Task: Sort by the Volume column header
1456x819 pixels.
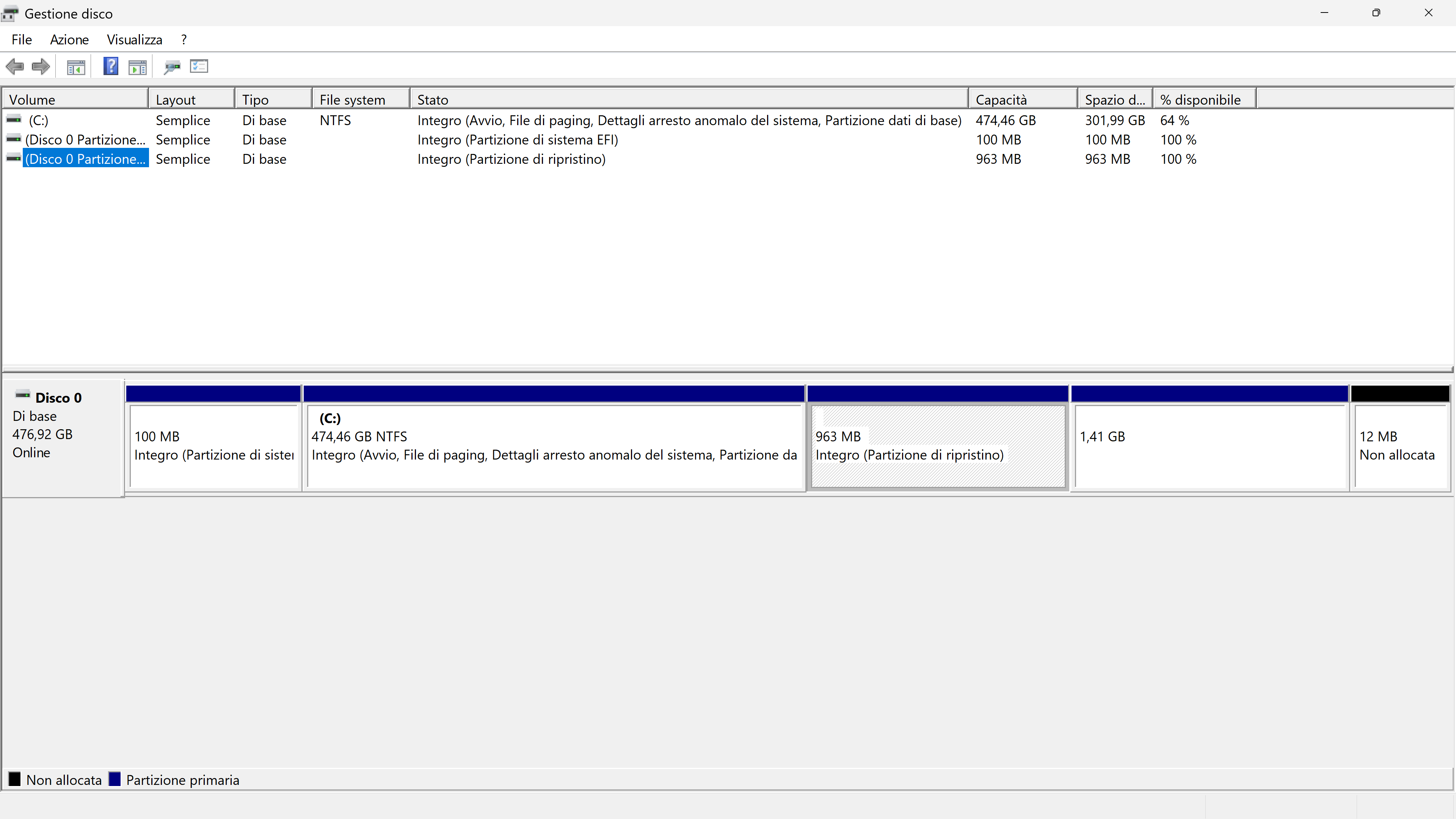Action: pos(75,99)
